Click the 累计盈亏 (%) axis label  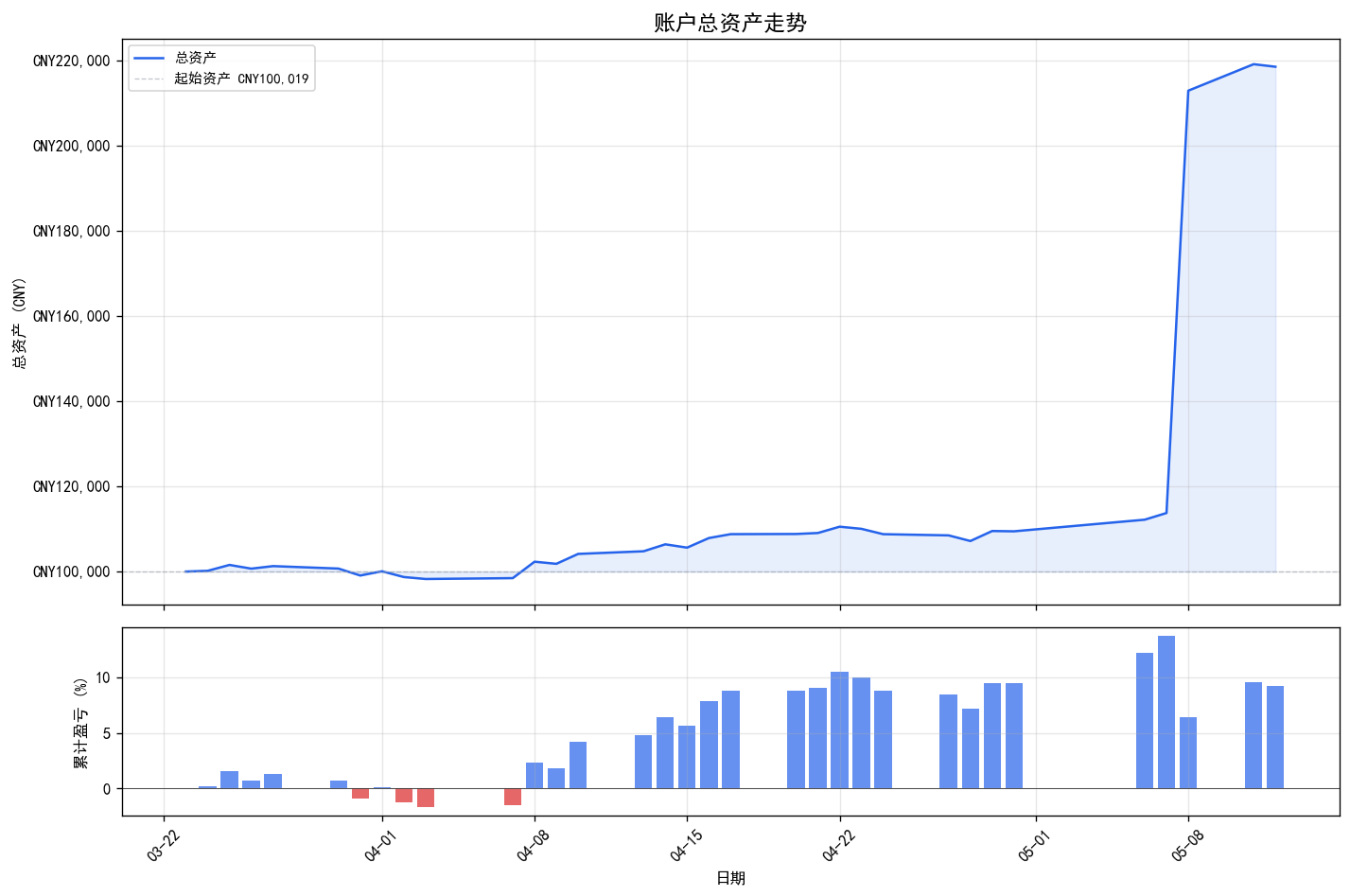coord(80,722)
